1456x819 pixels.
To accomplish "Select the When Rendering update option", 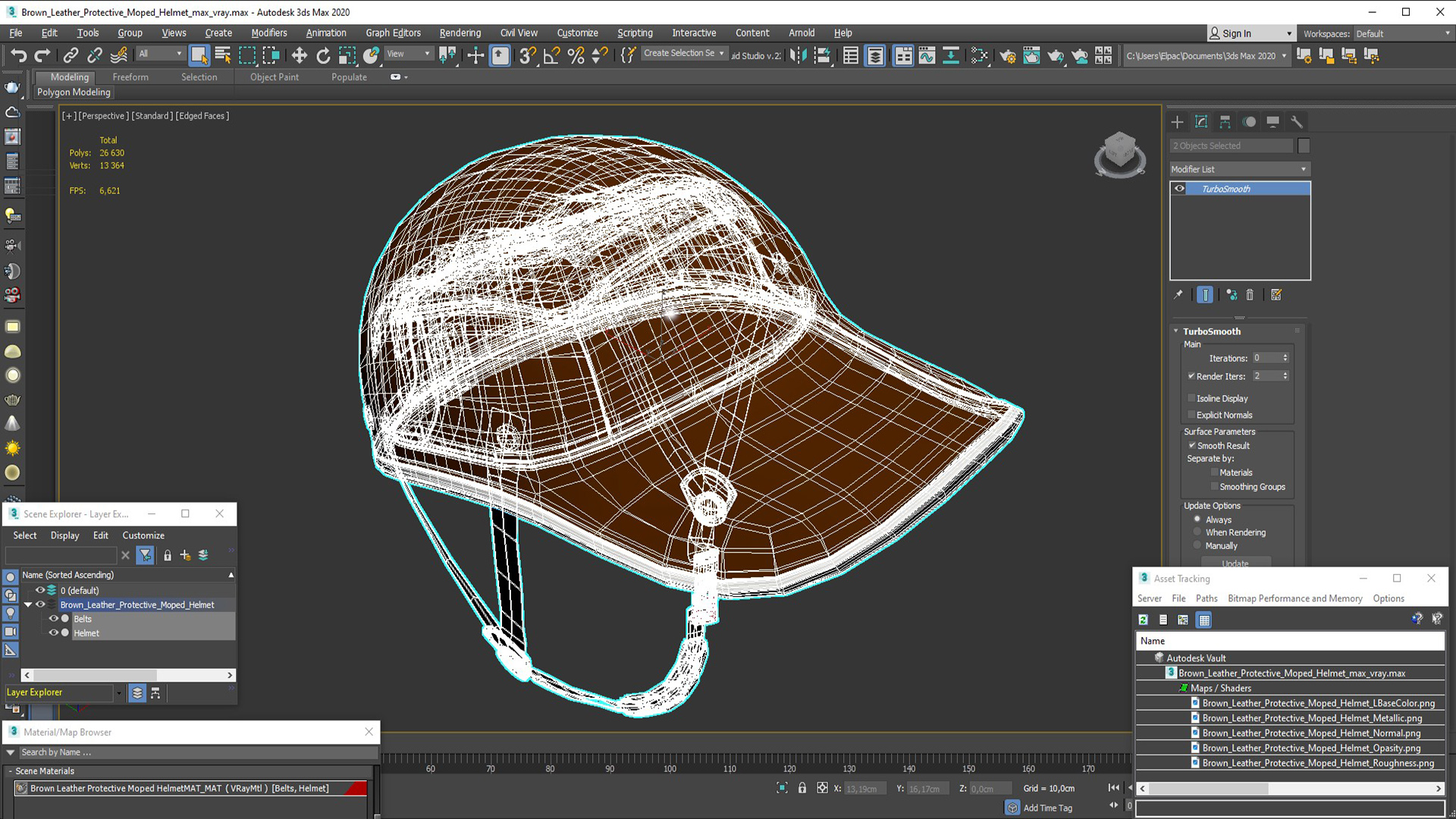I will (1197, 532).
